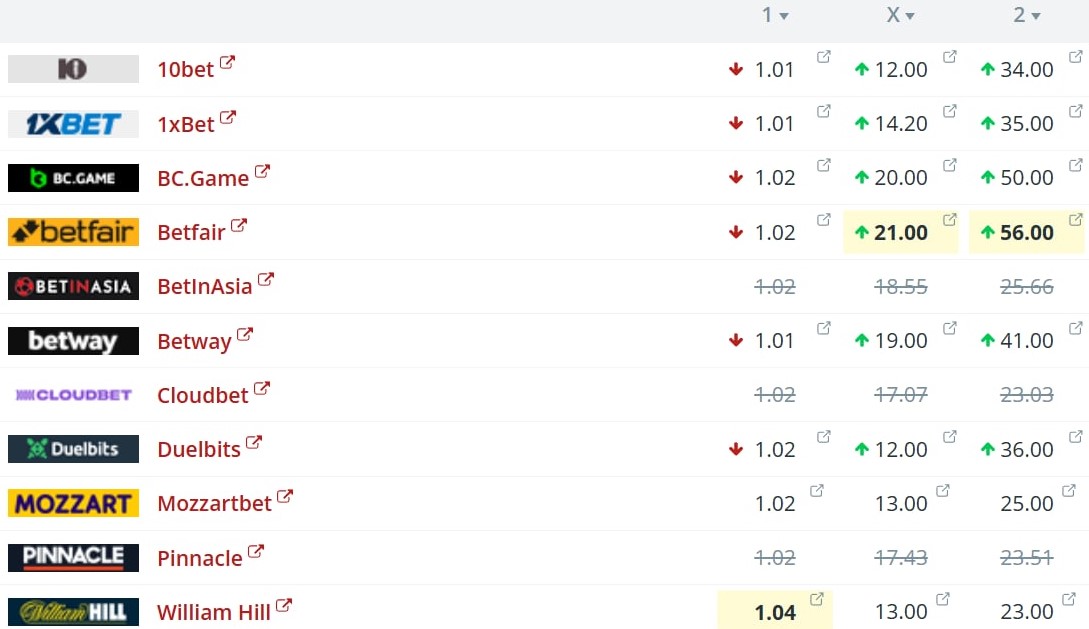The width and height of the screenshot is (1089, 629).
Task: Select BC.Game 20.00 draw odds
Action: pos(901,178)
